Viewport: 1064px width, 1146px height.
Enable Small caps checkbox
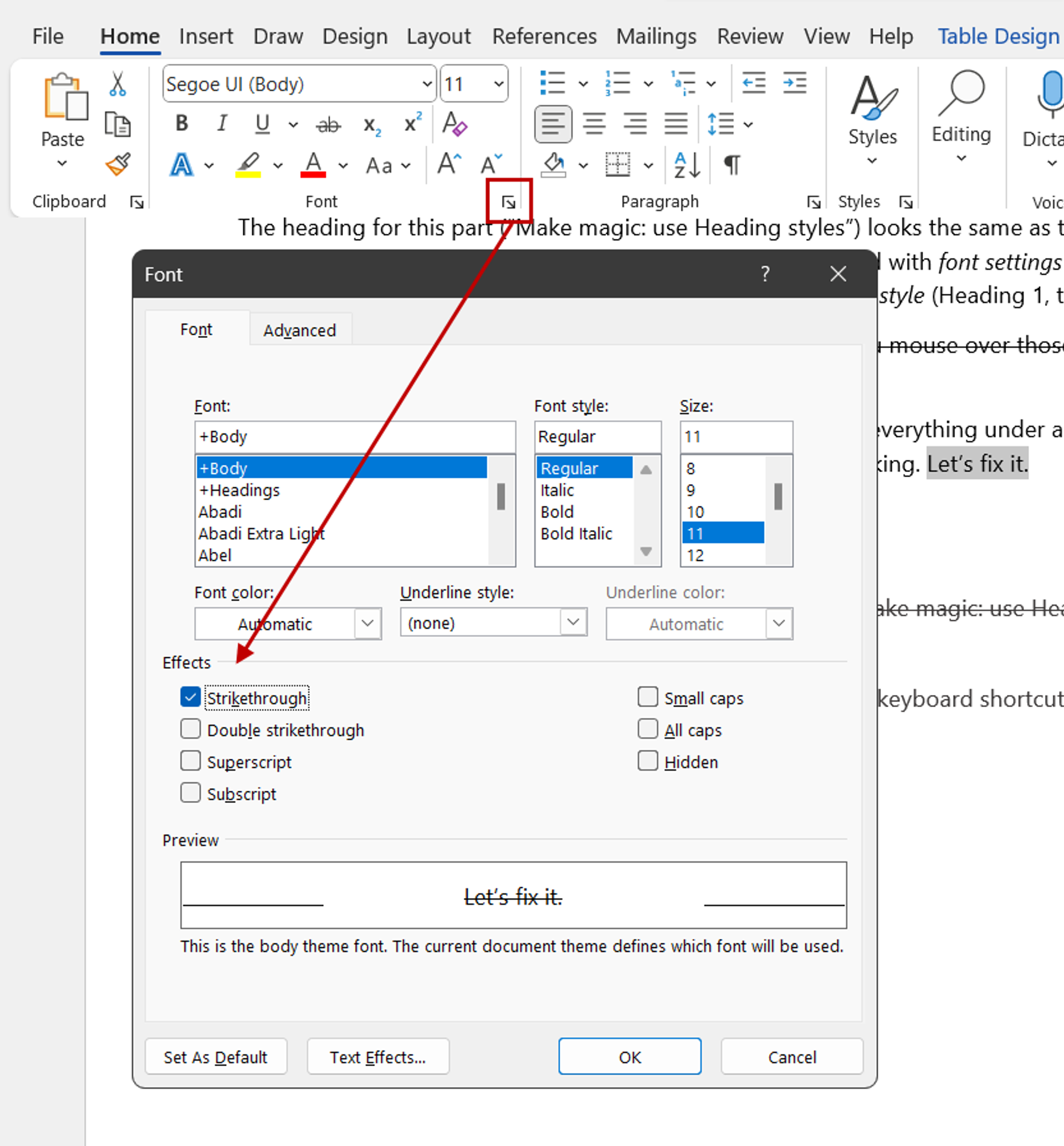pos(648,697)
